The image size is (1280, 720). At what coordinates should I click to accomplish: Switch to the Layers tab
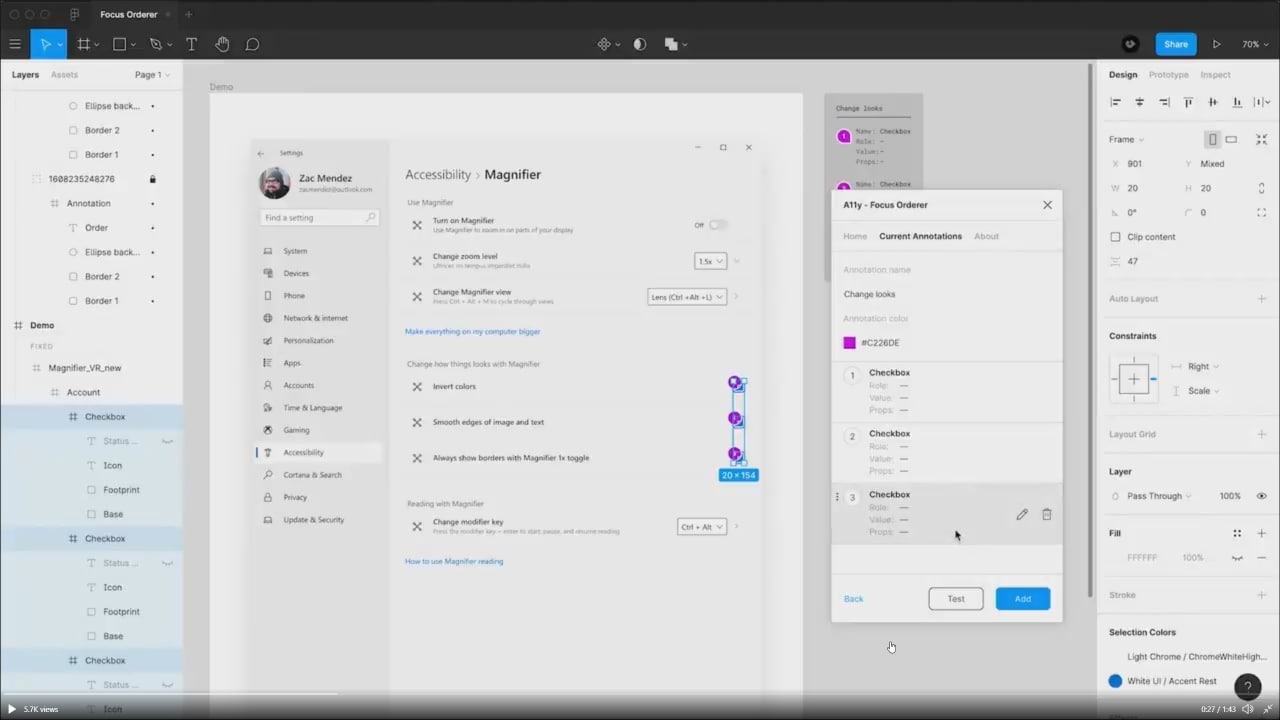(x=25, y=75)
